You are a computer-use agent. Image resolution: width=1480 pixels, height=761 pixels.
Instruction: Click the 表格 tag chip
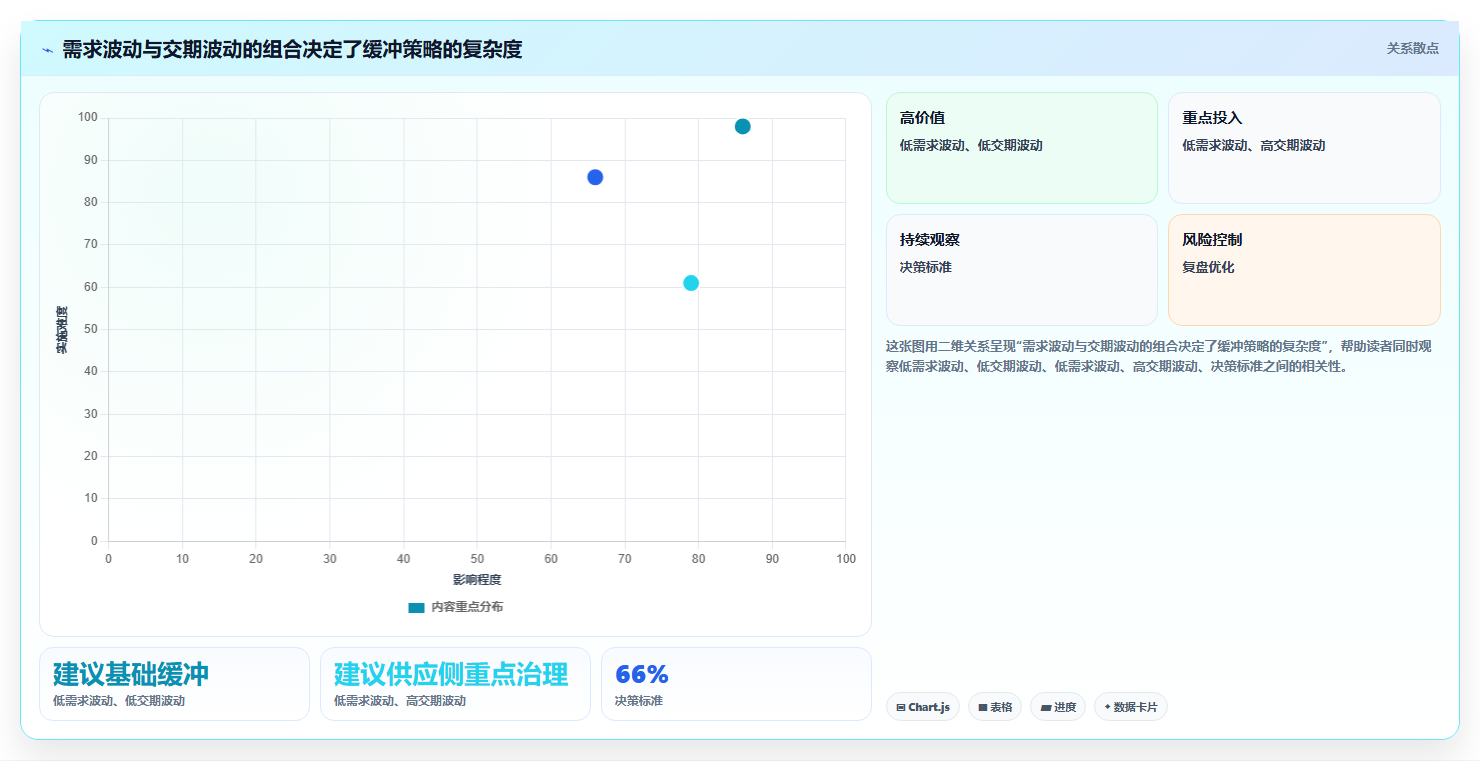pyautogui.click(x=994, y=707)
